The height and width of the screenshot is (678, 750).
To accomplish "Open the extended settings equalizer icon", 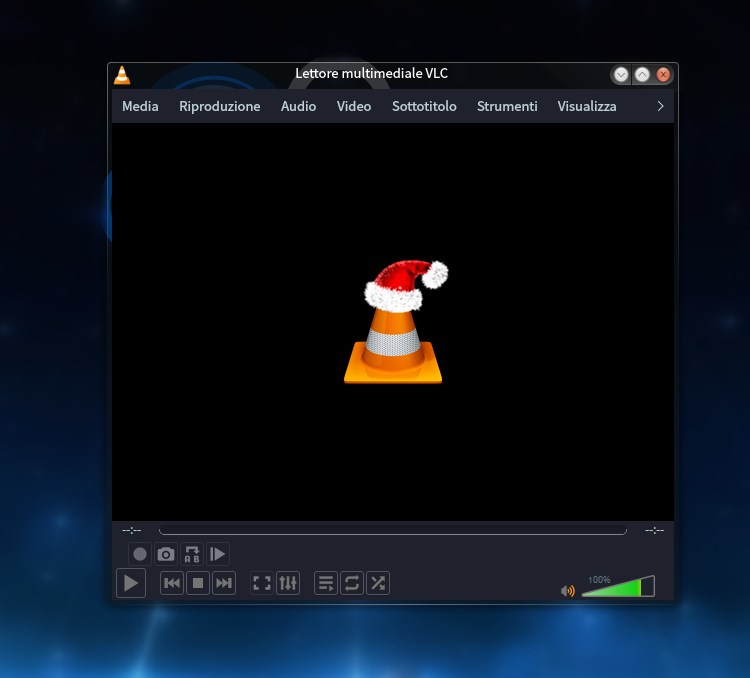I will 288,583.
